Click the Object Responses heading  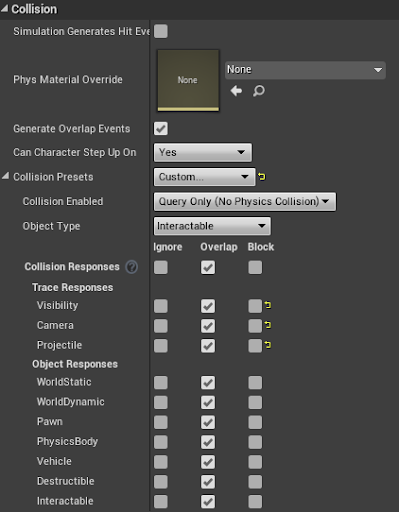pos(75,364)
